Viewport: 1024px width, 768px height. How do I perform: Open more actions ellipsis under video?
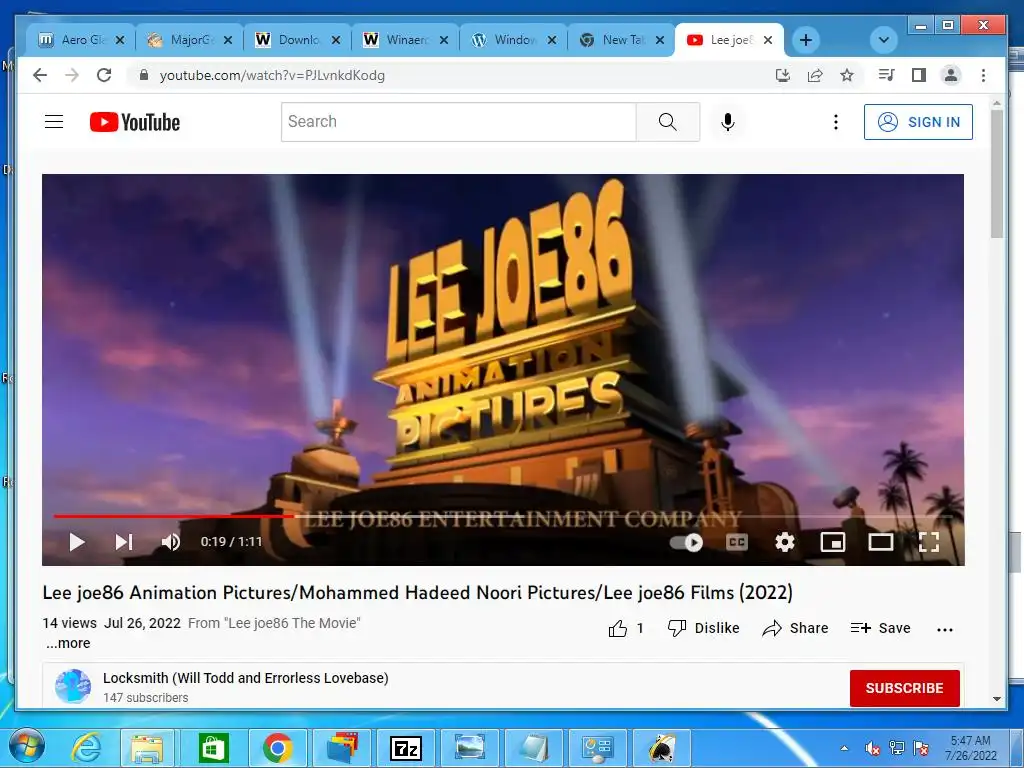pyautogui.click(x=944, y=630)
